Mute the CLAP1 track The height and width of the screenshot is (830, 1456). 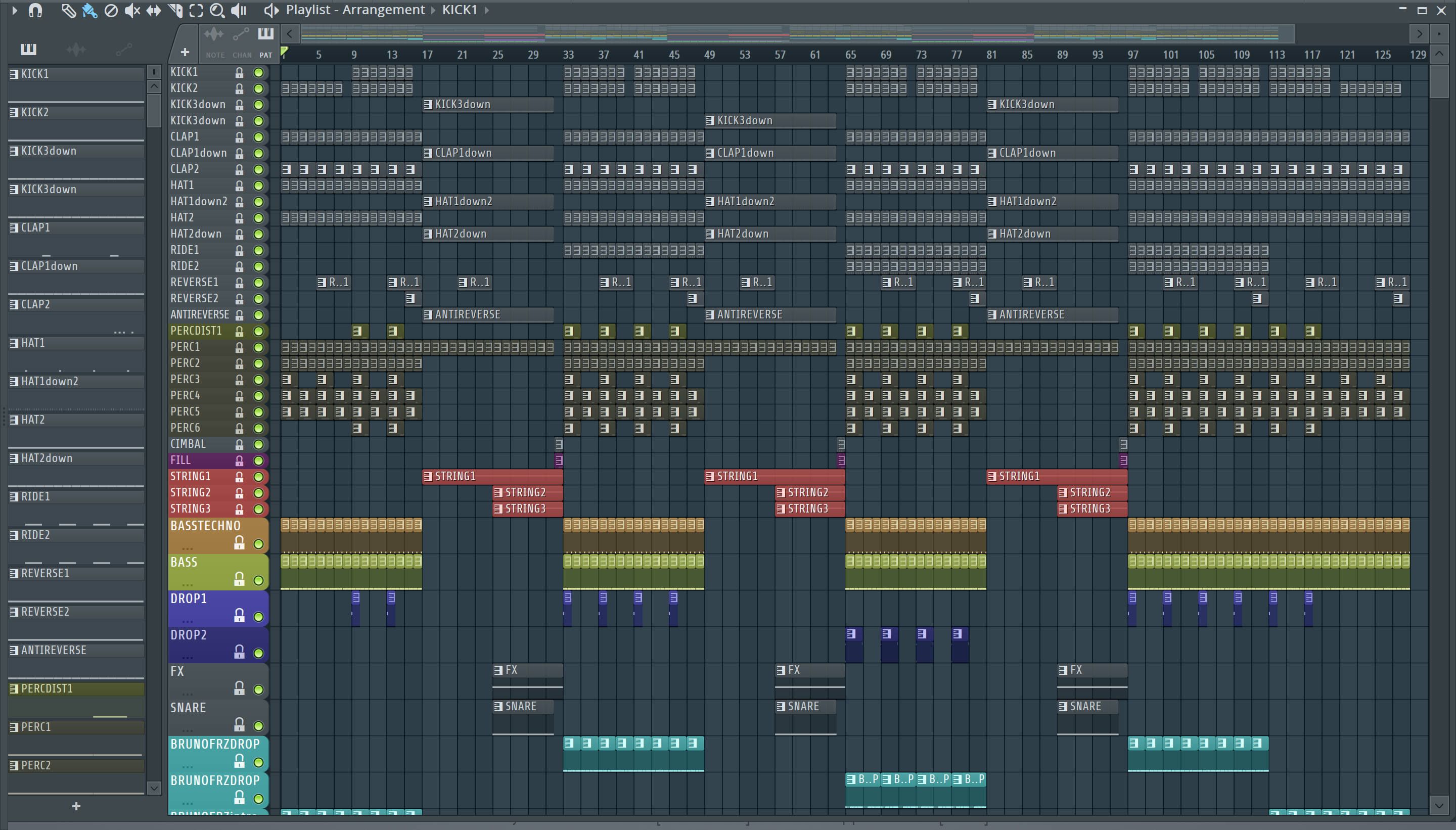[x=258, y=137]
